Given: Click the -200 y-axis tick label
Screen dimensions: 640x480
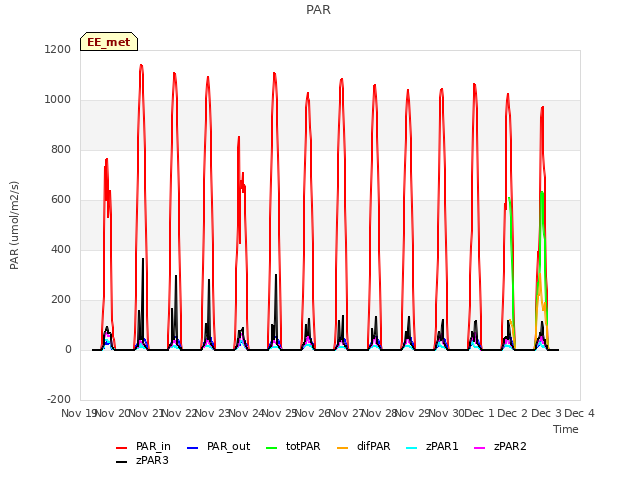Looking at the screenshot, I should pos(59,399).
